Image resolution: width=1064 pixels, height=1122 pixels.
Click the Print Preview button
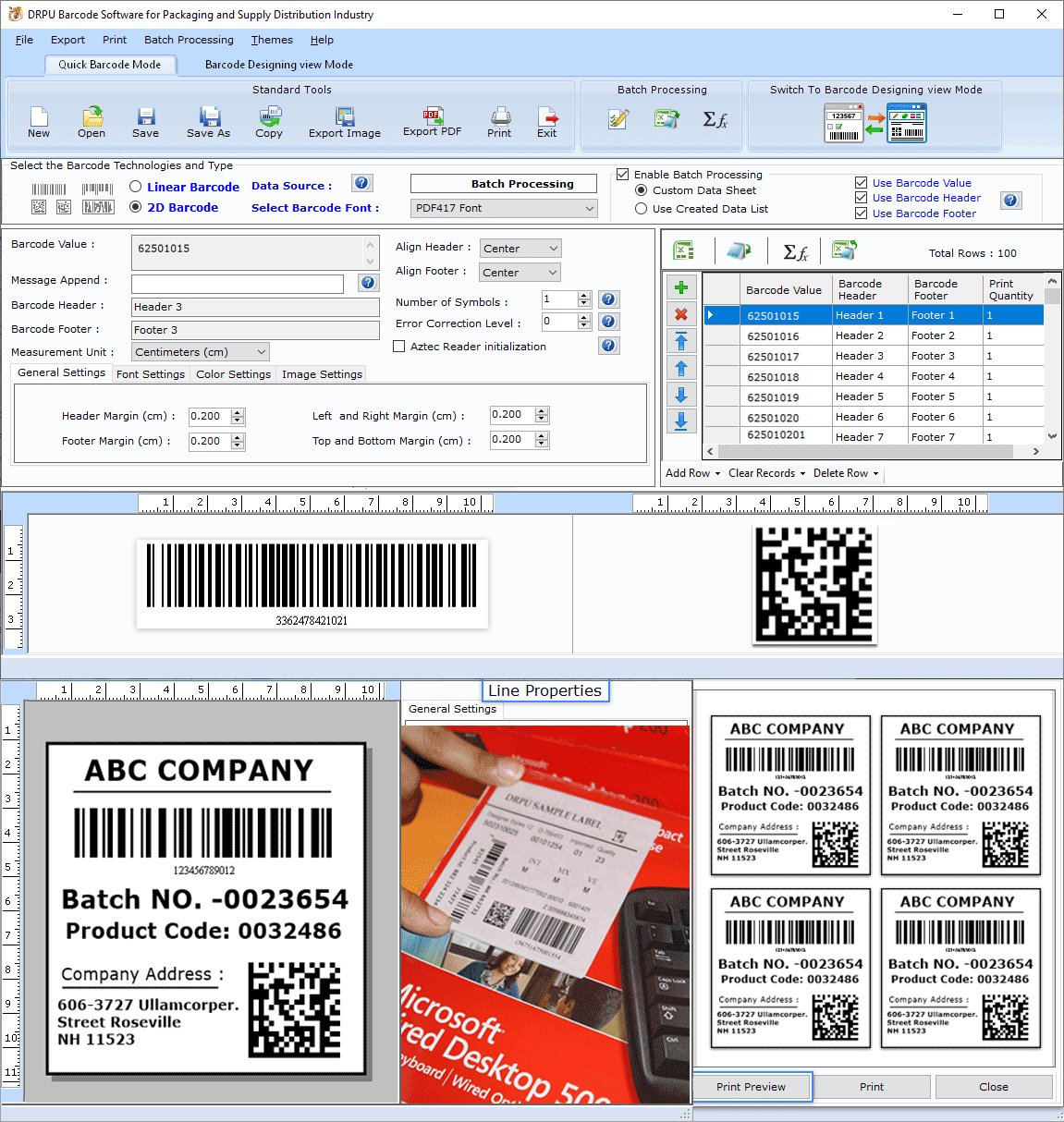click(751, 1087)
